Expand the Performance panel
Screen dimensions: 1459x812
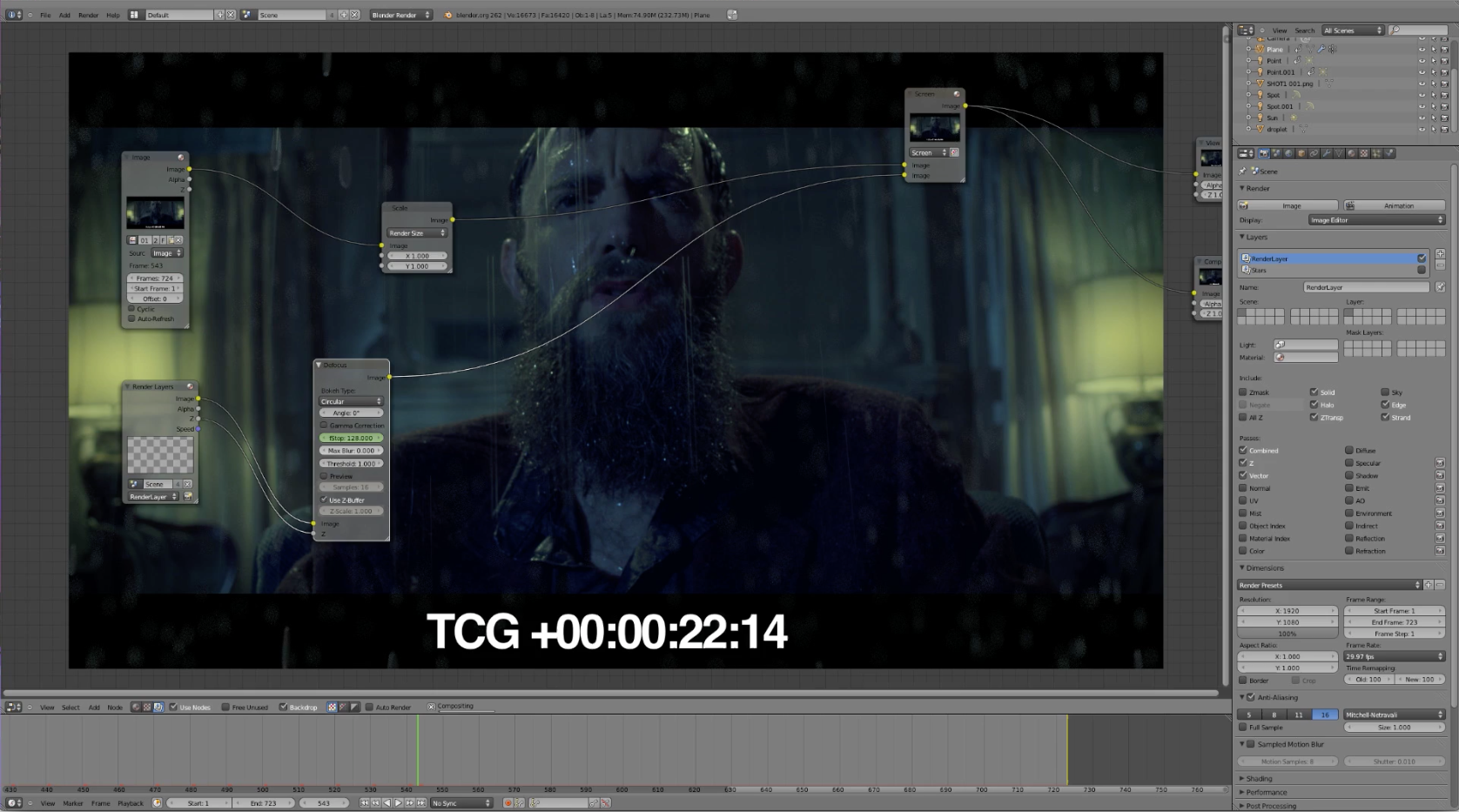[x=1266, y=792]
